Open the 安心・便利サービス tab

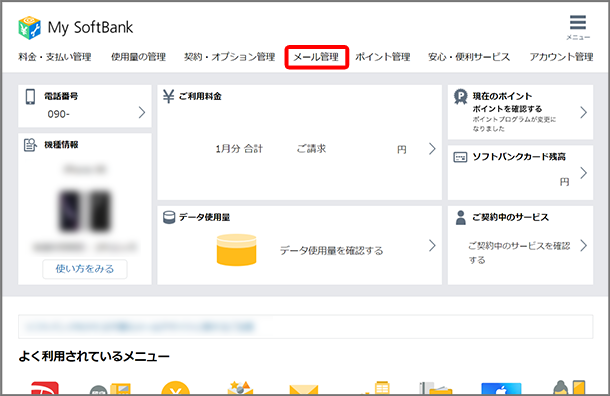tap(469, 57)
